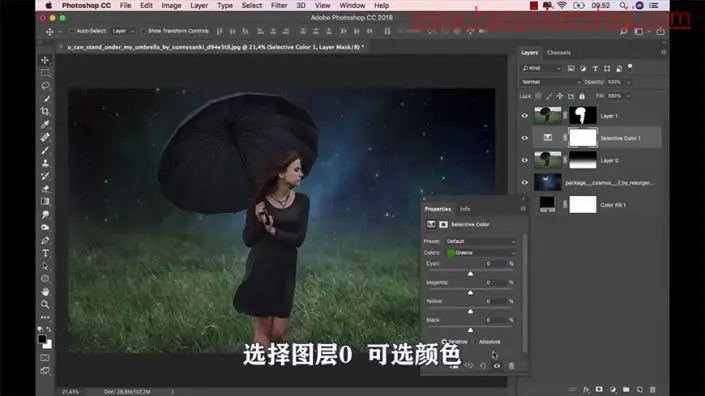Enable the Auto-Select checkbox
705x396 pixels.
click(x=71, y=31)
